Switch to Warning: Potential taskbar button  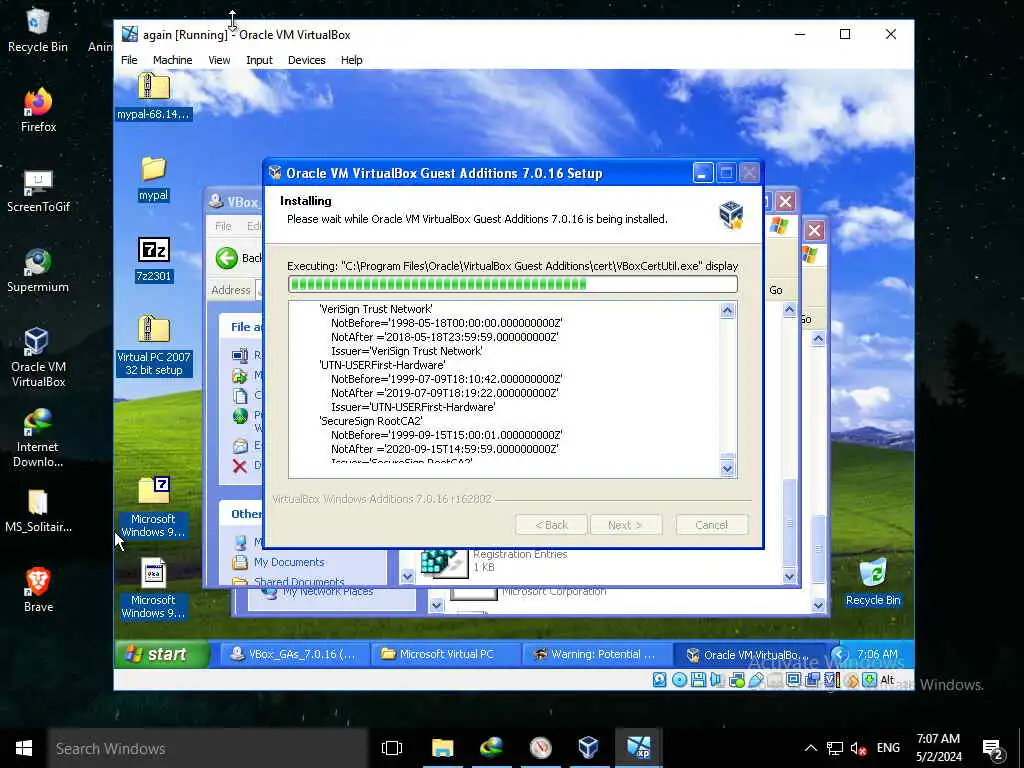click(x=597, y=654)
